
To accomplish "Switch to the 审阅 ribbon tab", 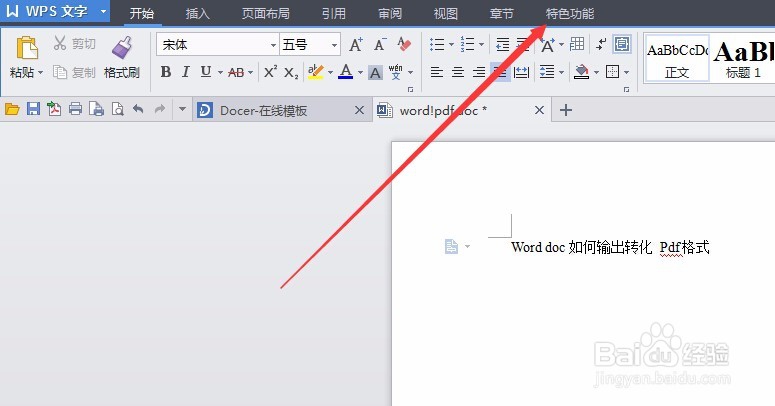I will coord(390,13).
